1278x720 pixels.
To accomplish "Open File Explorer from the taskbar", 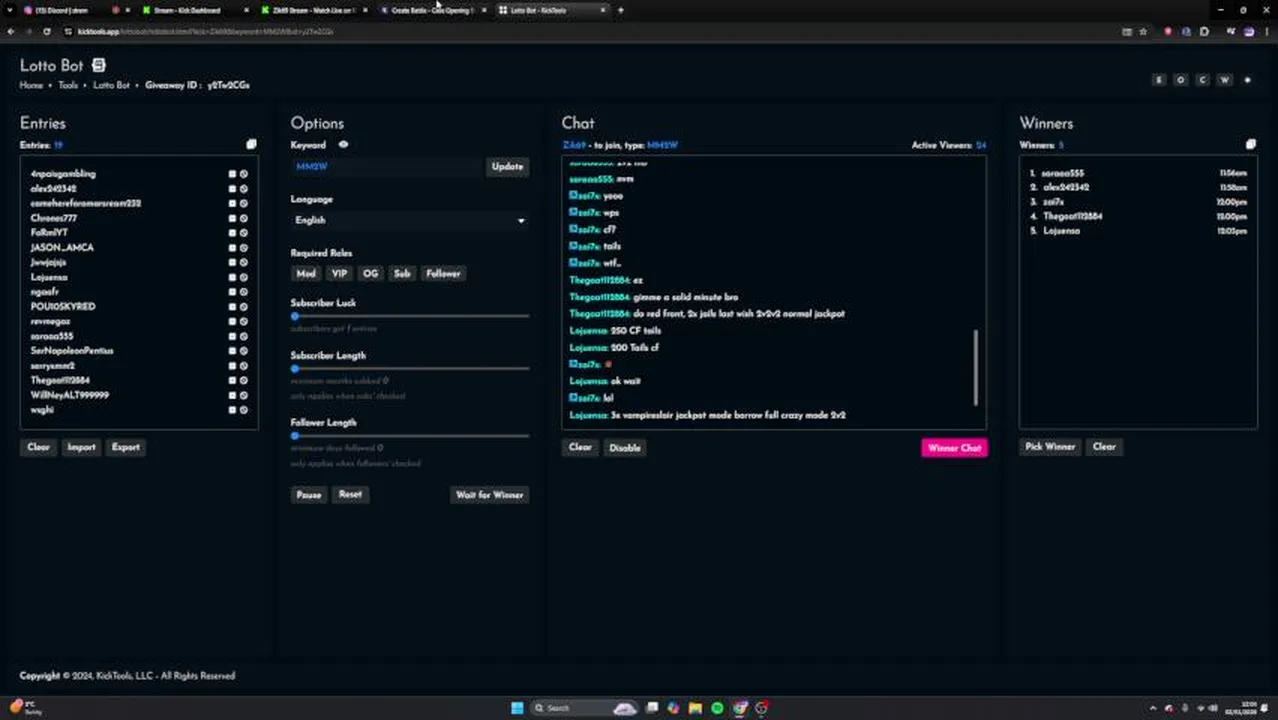I will coord(695,708).
